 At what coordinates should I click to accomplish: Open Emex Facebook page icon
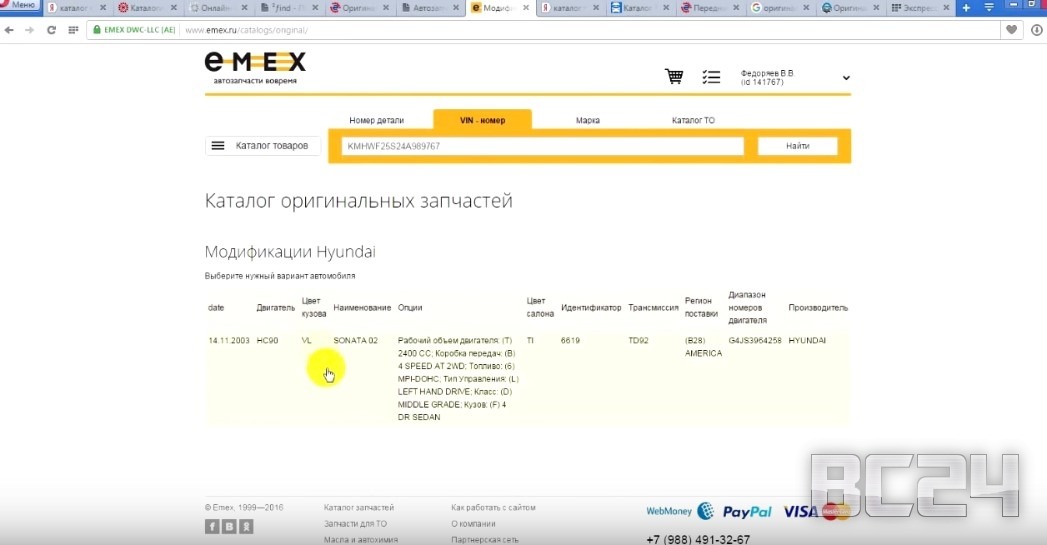click(212, 526)
